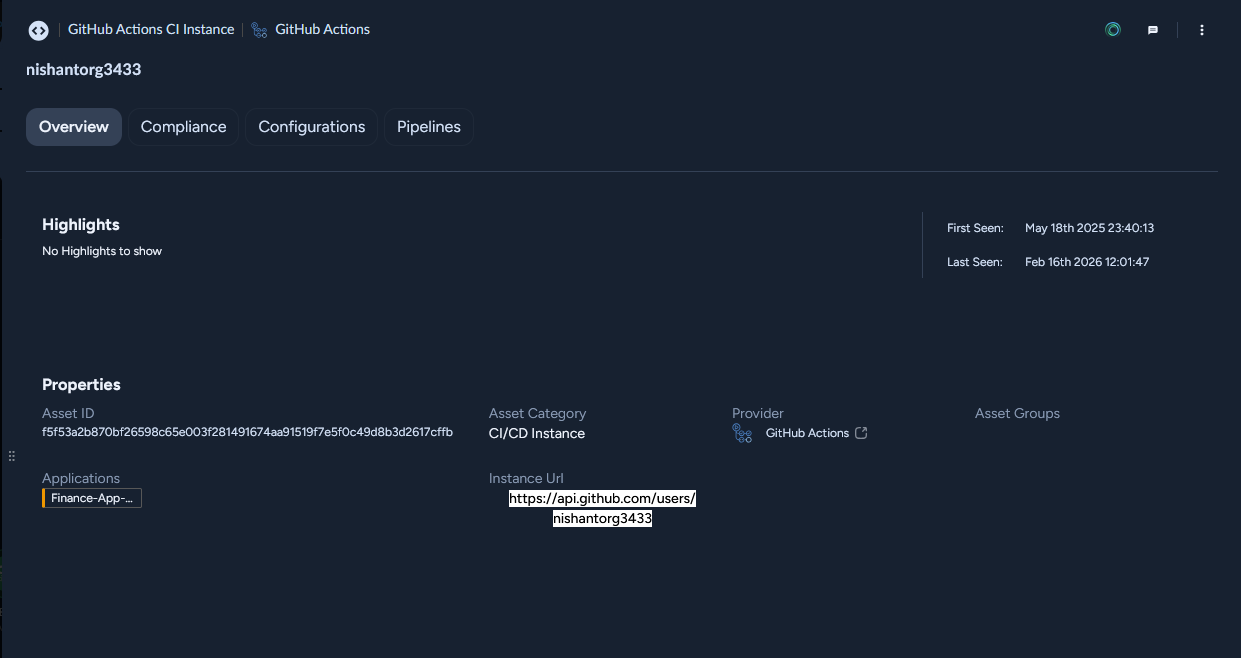Switch to the Compliance tab
The height and width of the screenshot is (658, 1241).
(183, 127)
